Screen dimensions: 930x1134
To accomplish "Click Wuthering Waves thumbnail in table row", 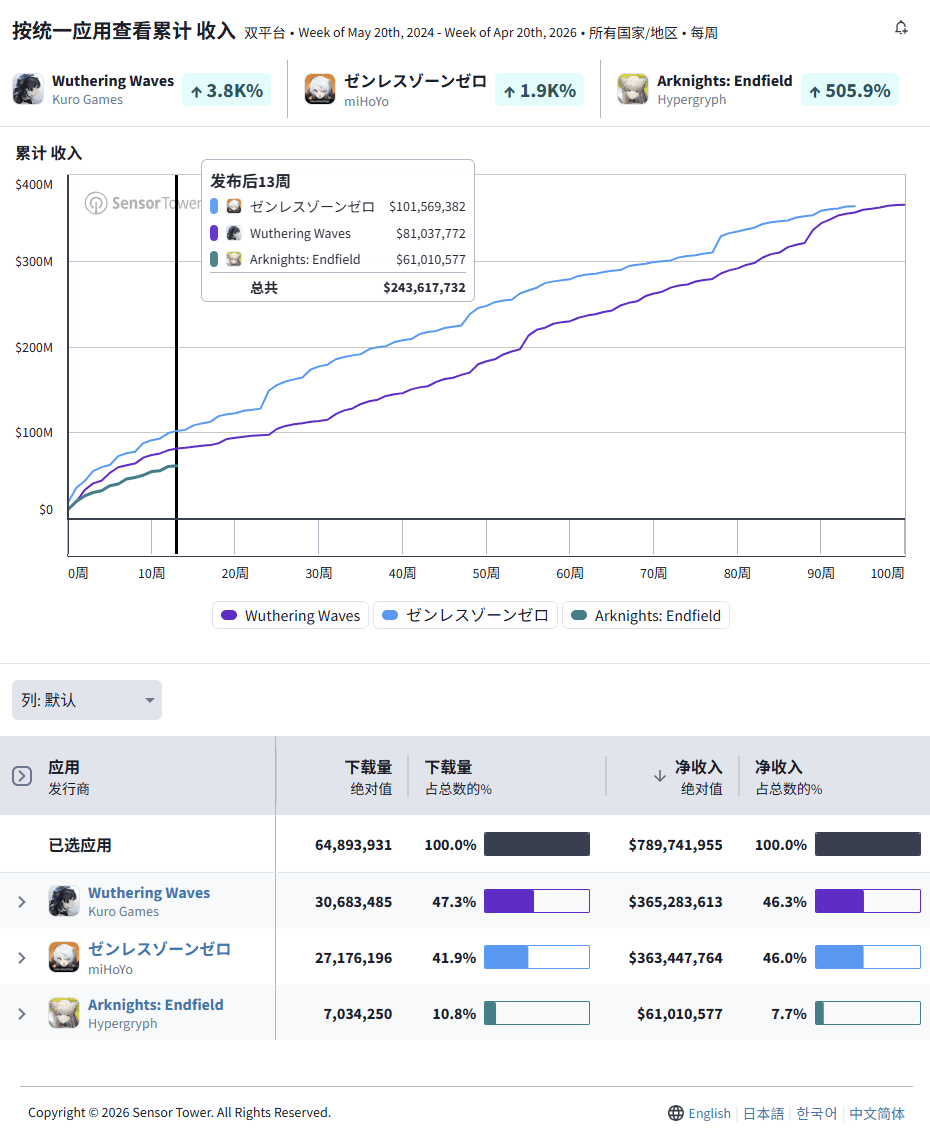I will [64, 901].
